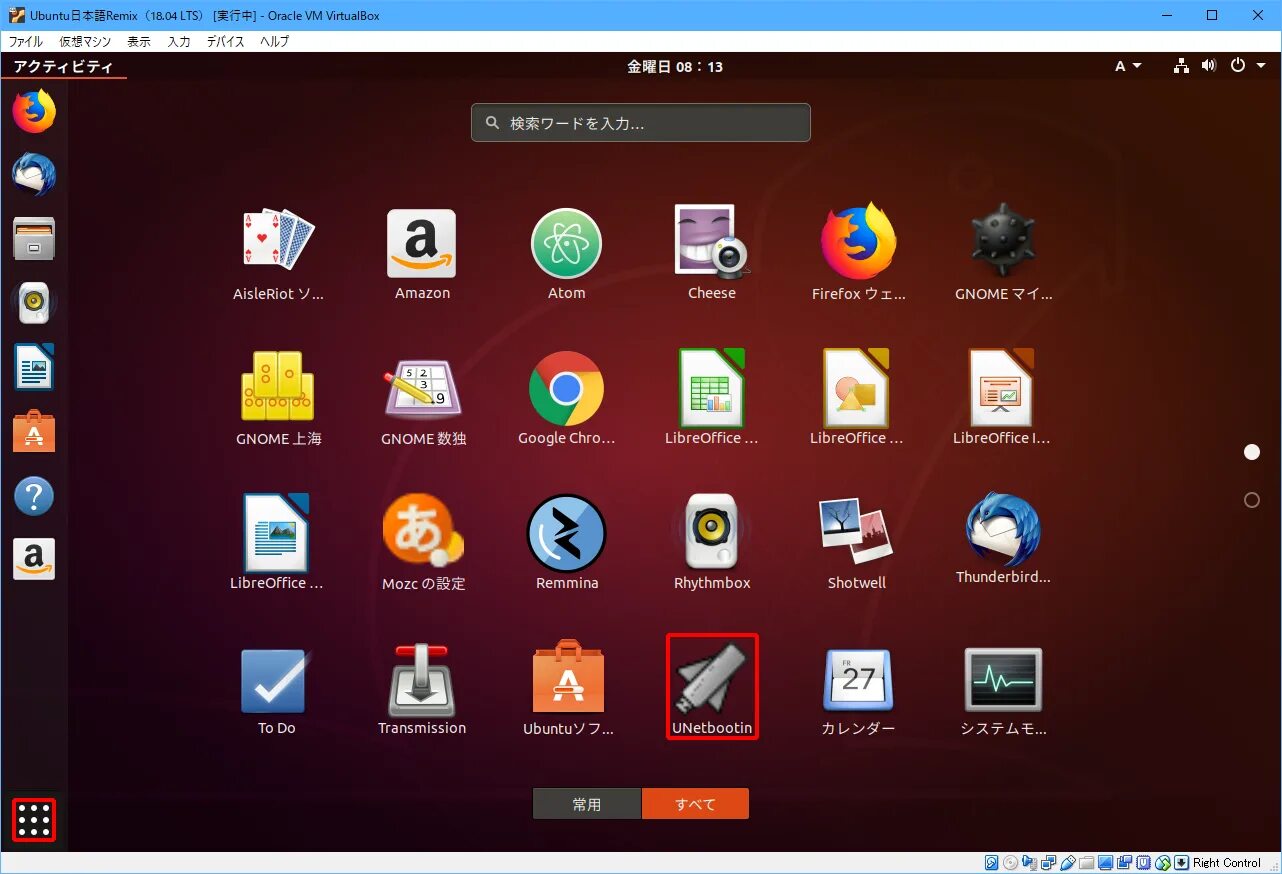This screenshot has height=874, width=1282.
Task: Open Ubuntu Software from the dock
Action: coord(34,431)
